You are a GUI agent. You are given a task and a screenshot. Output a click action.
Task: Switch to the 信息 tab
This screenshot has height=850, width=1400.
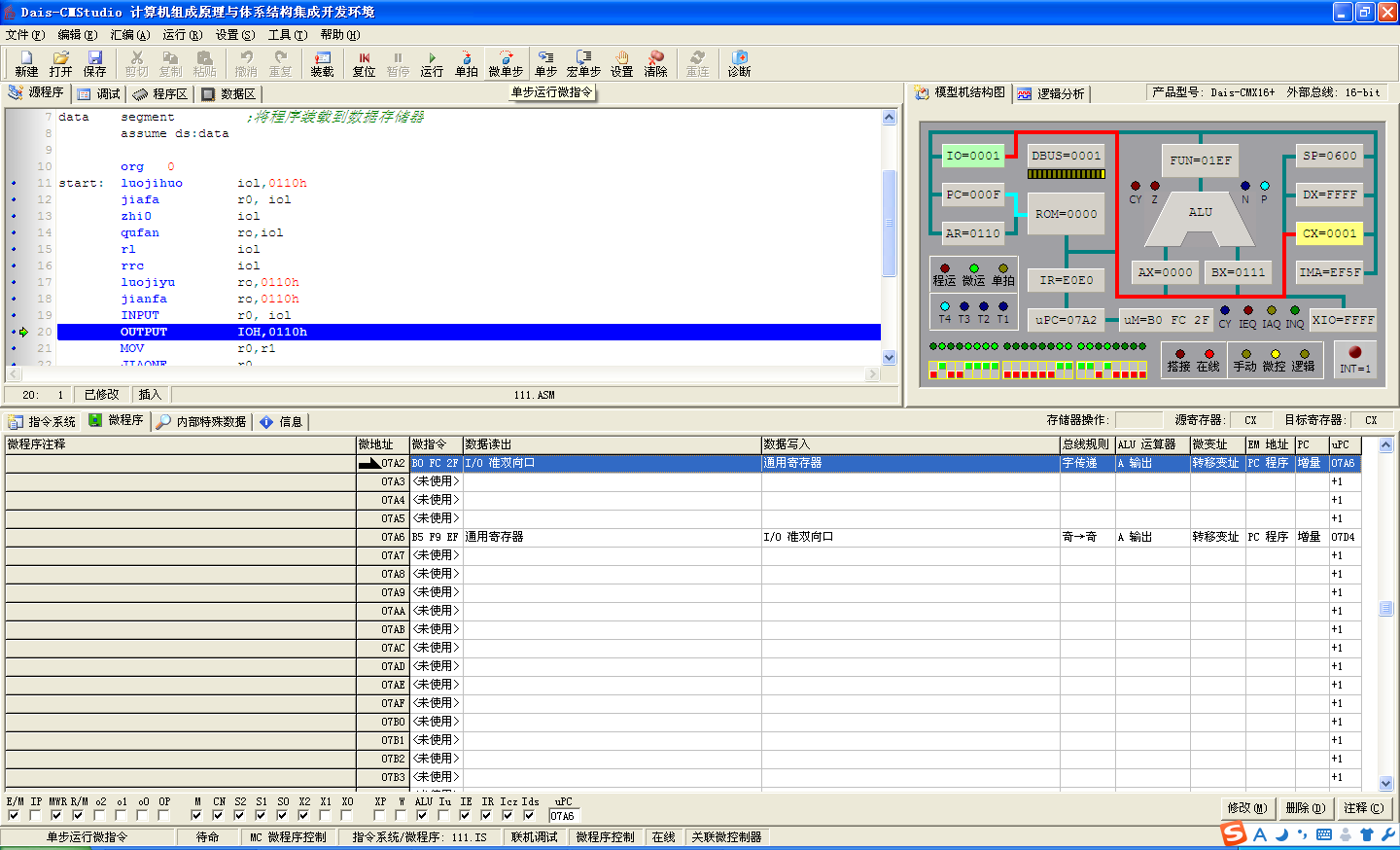click(281, 422)
